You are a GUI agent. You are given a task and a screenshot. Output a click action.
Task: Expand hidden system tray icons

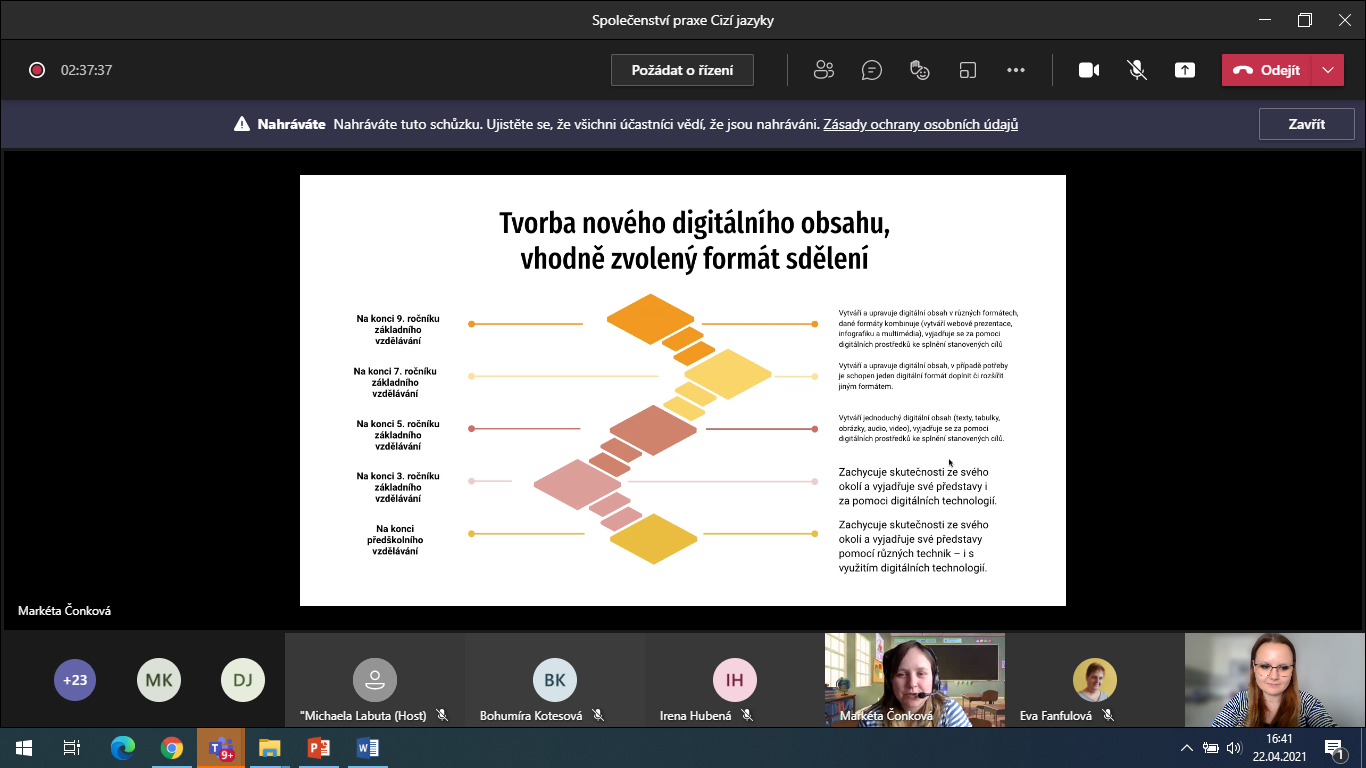point(1186,747)
